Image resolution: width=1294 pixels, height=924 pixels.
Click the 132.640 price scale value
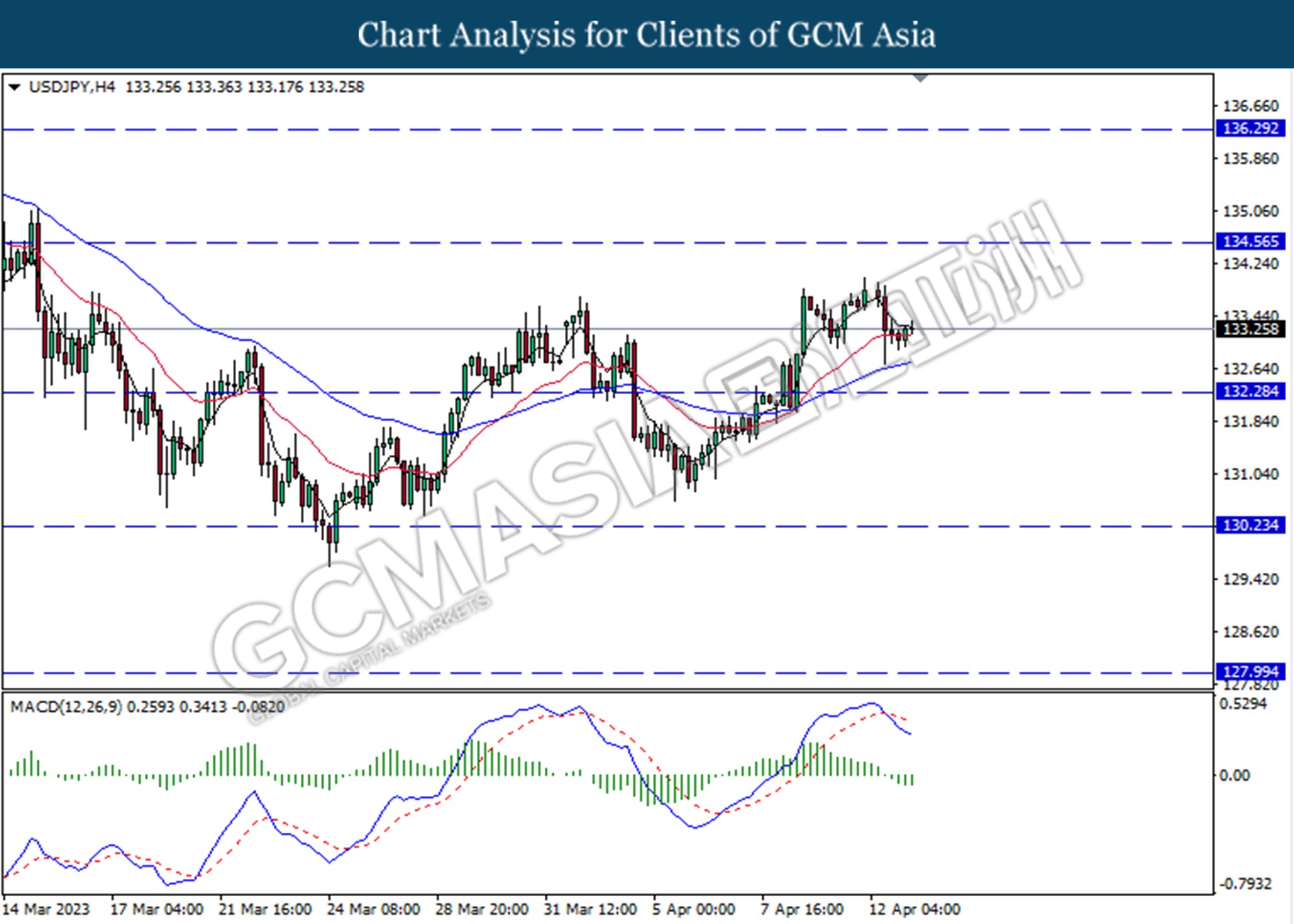[x=1251, y=369]
